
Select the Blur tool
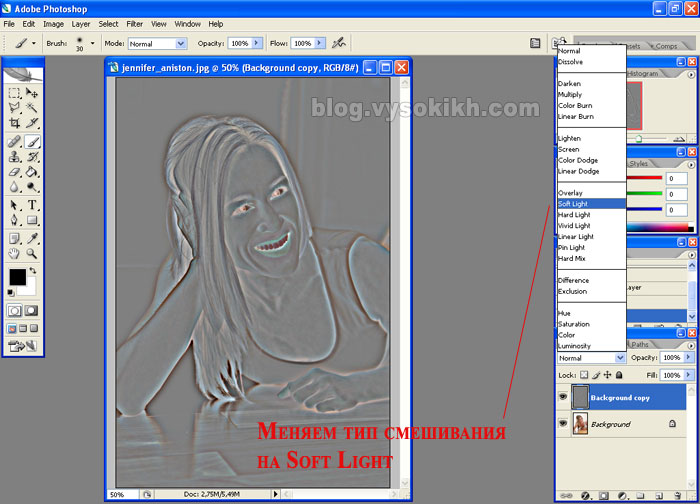[14, 187]
